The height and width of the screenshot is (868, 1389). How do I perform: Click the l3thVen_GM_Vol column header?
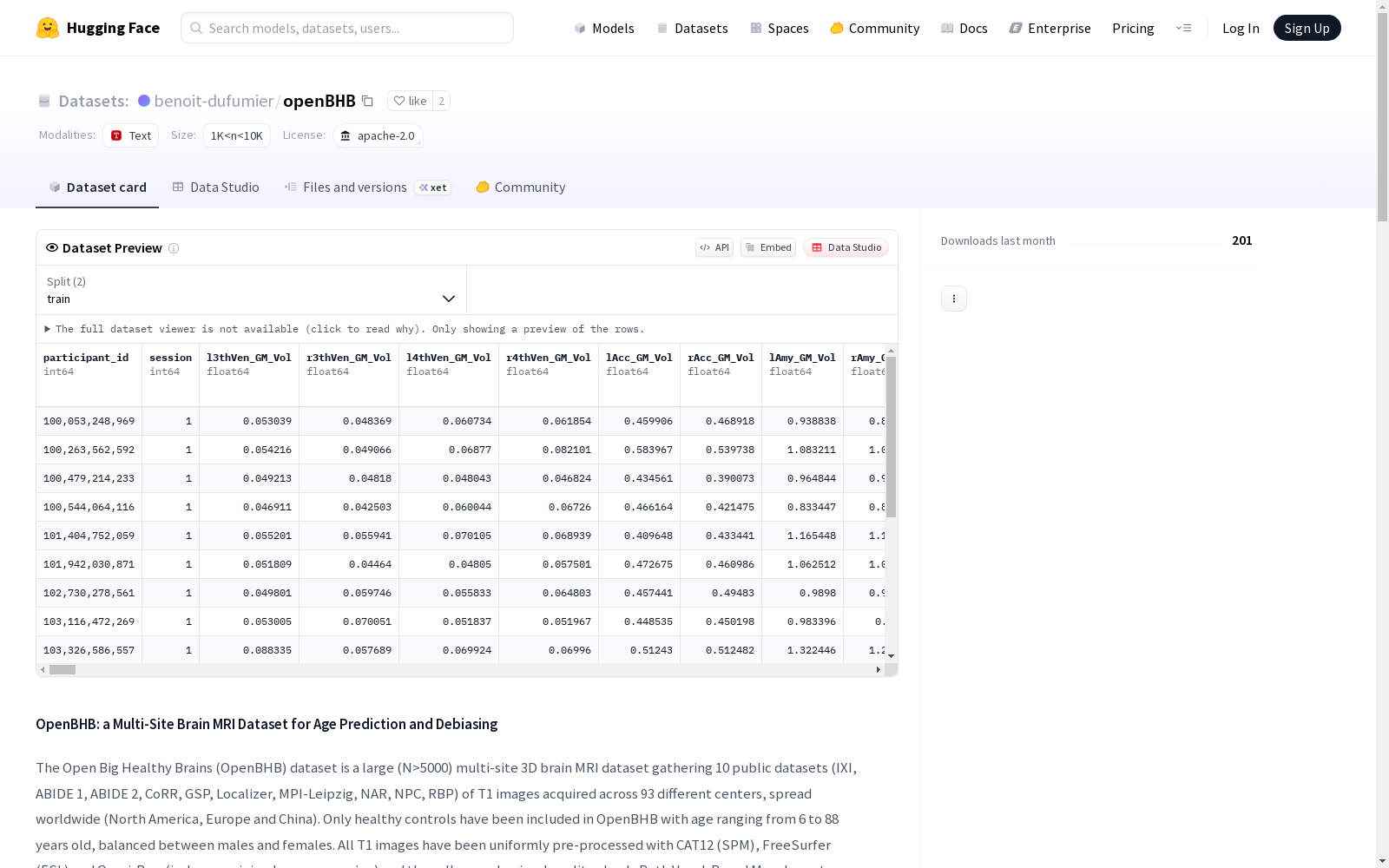(249, 375)
